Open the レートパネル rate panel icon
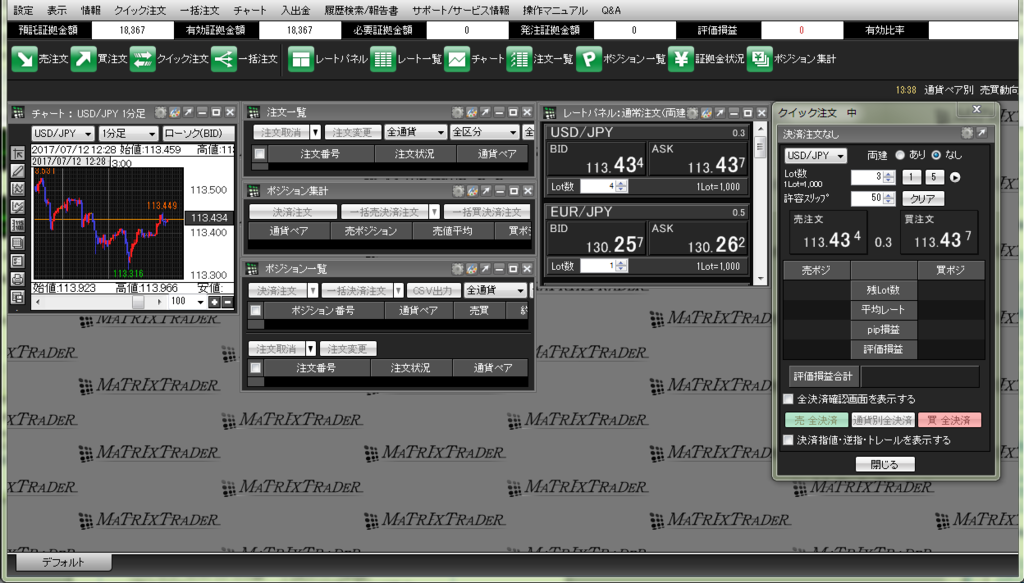Screen dimensions: 1024x583 coord(301,59)
